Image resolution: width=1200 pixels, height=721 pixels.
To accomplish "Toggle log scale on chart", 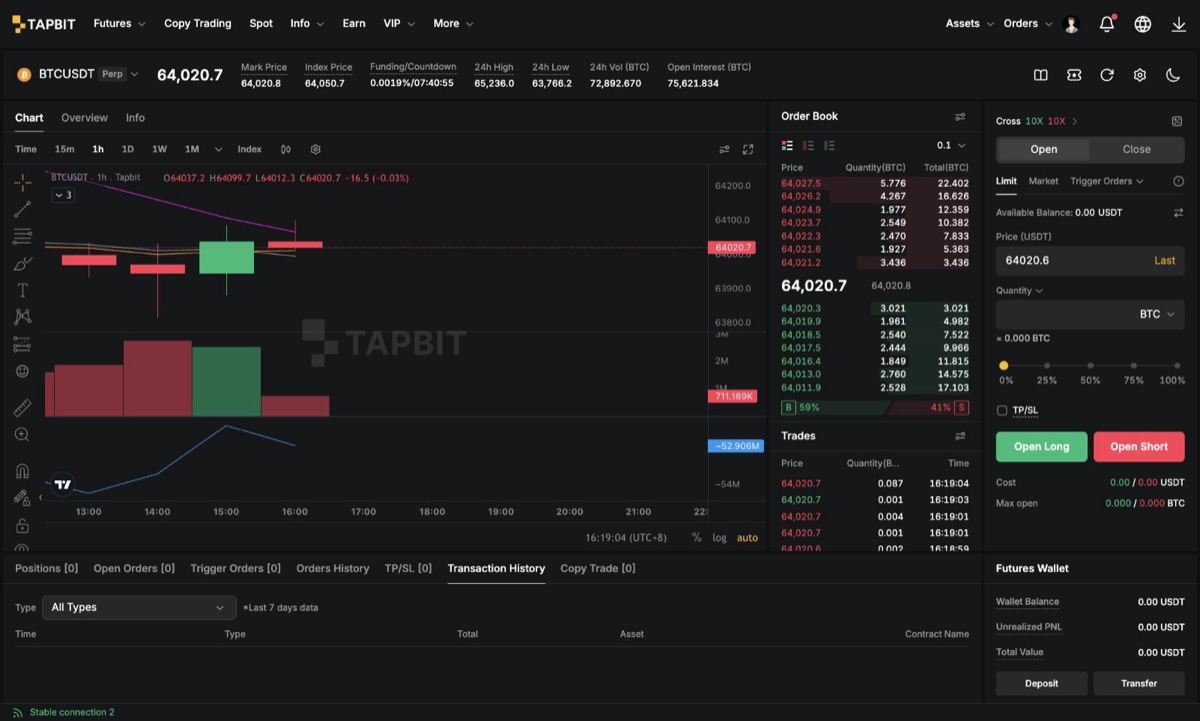I will pyautogui.click(x=720, y=538).
